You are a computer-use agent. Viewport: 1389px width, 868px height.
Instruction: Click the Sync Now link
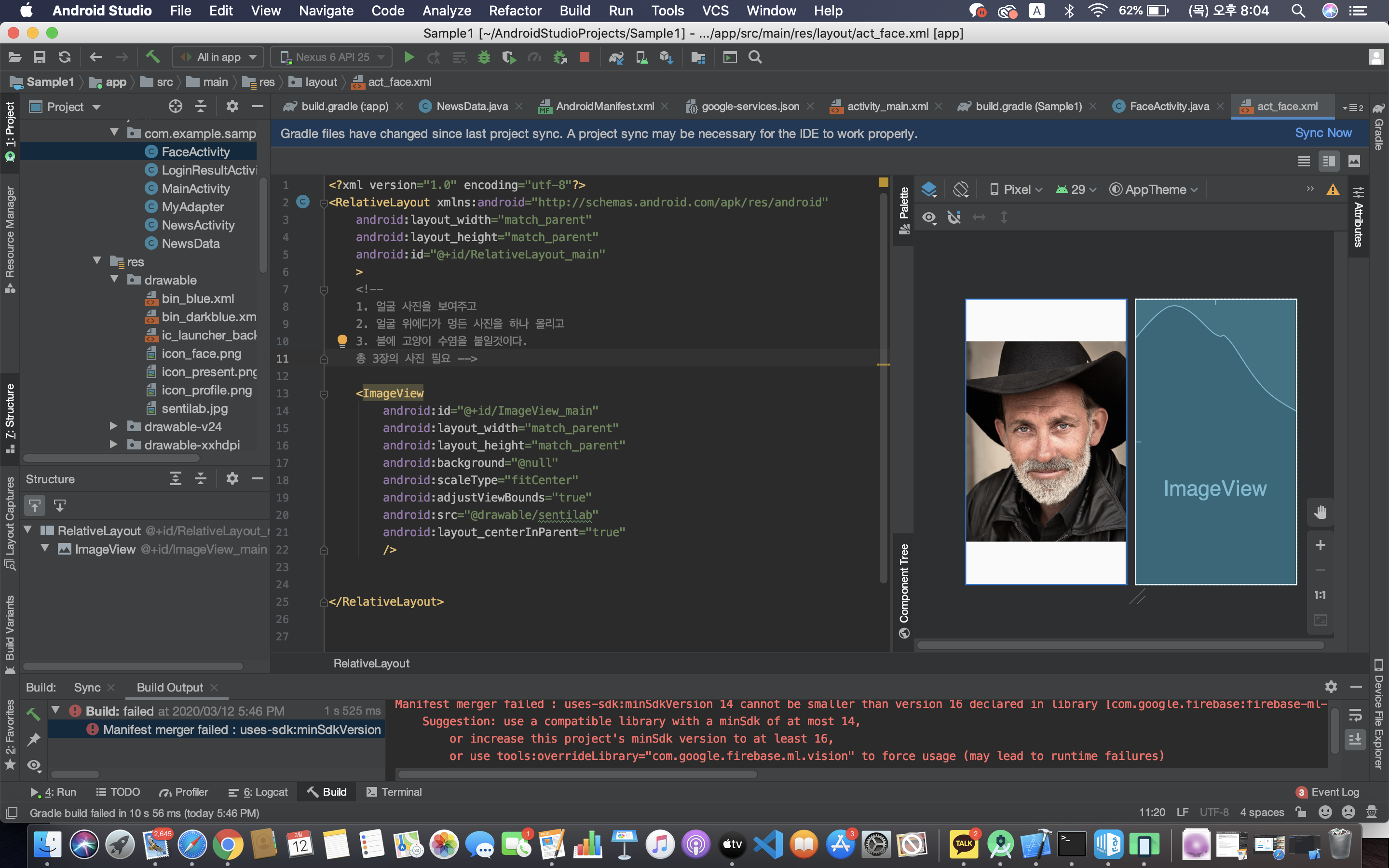[x=1323, y=133]
